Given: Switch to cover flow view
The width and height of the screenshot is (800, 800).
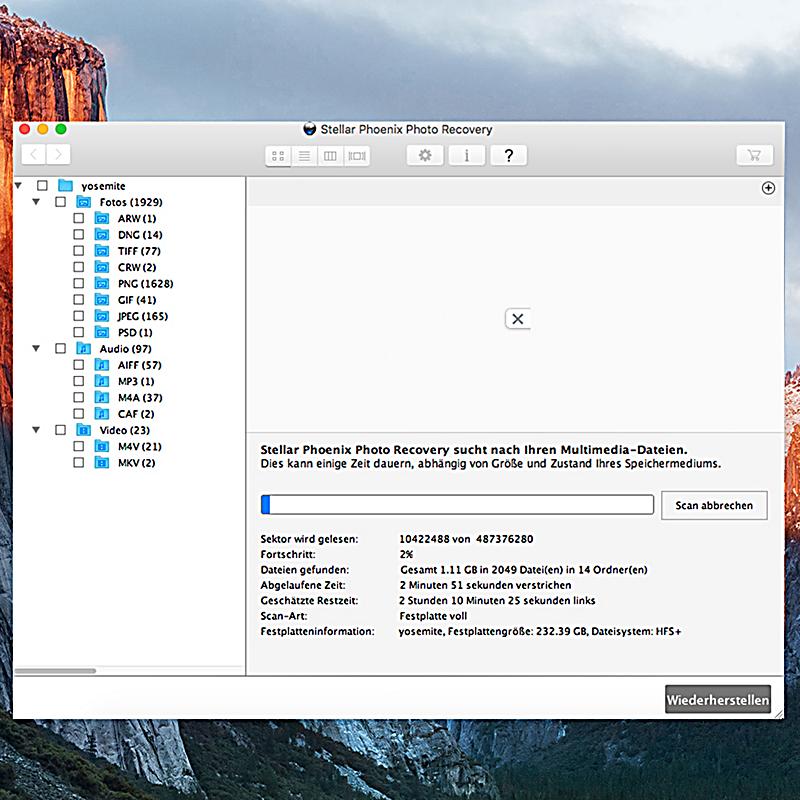Looking at the screenshot, I should click(x=357, y=156).
